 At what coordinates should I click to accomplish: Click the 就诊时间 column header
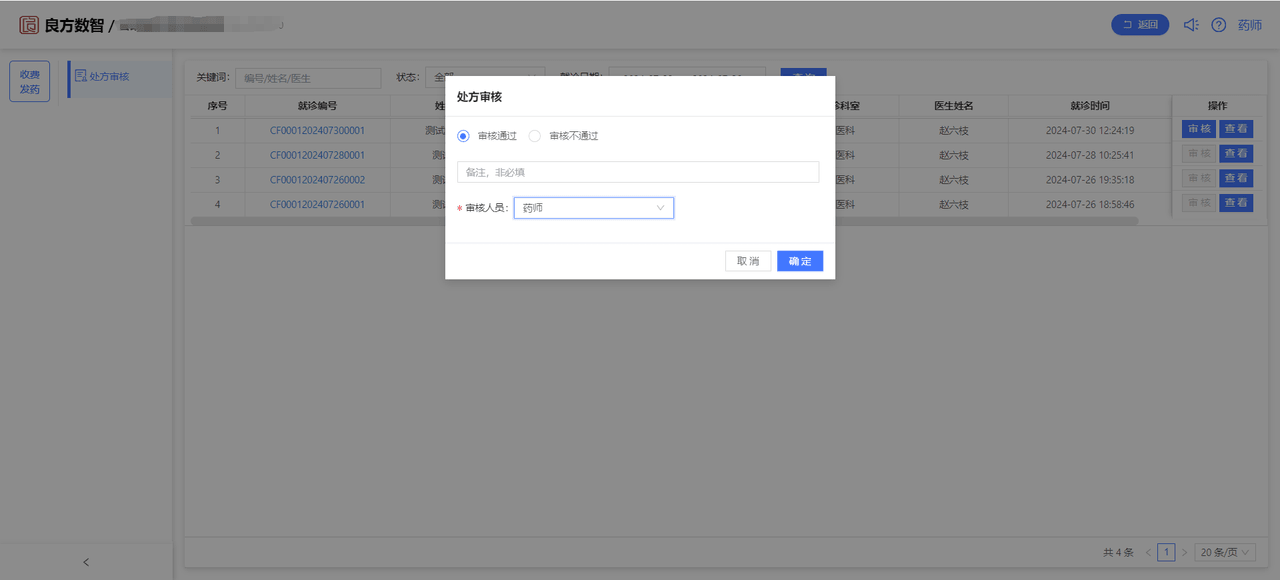[1090, 106]
